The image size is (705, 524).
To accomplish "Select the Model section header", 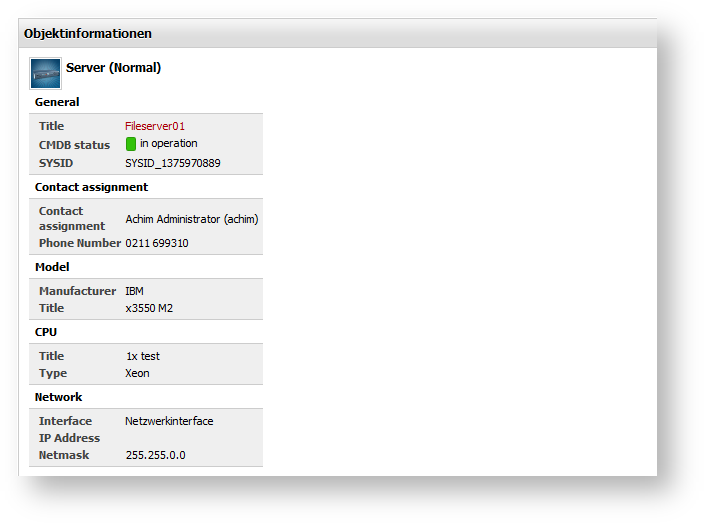I will pyautogui.click(x=52, y=267).
